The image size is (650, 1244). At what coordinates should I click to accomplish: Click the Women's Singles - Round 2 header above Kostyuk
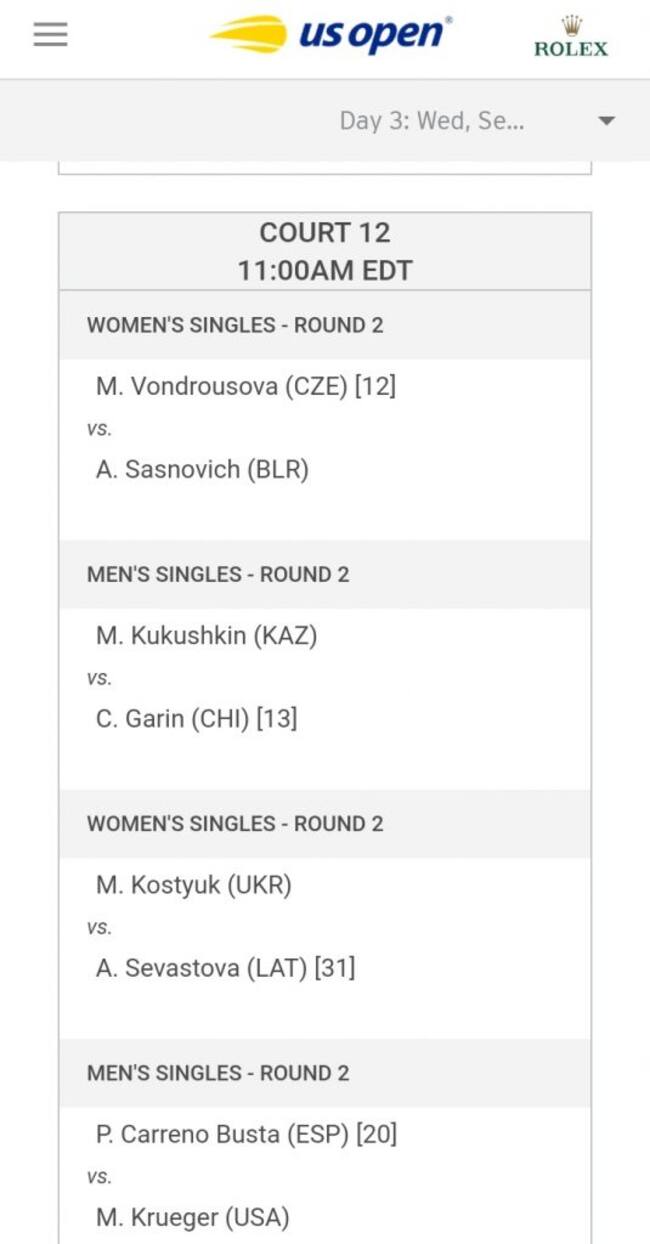coord(325,824)
